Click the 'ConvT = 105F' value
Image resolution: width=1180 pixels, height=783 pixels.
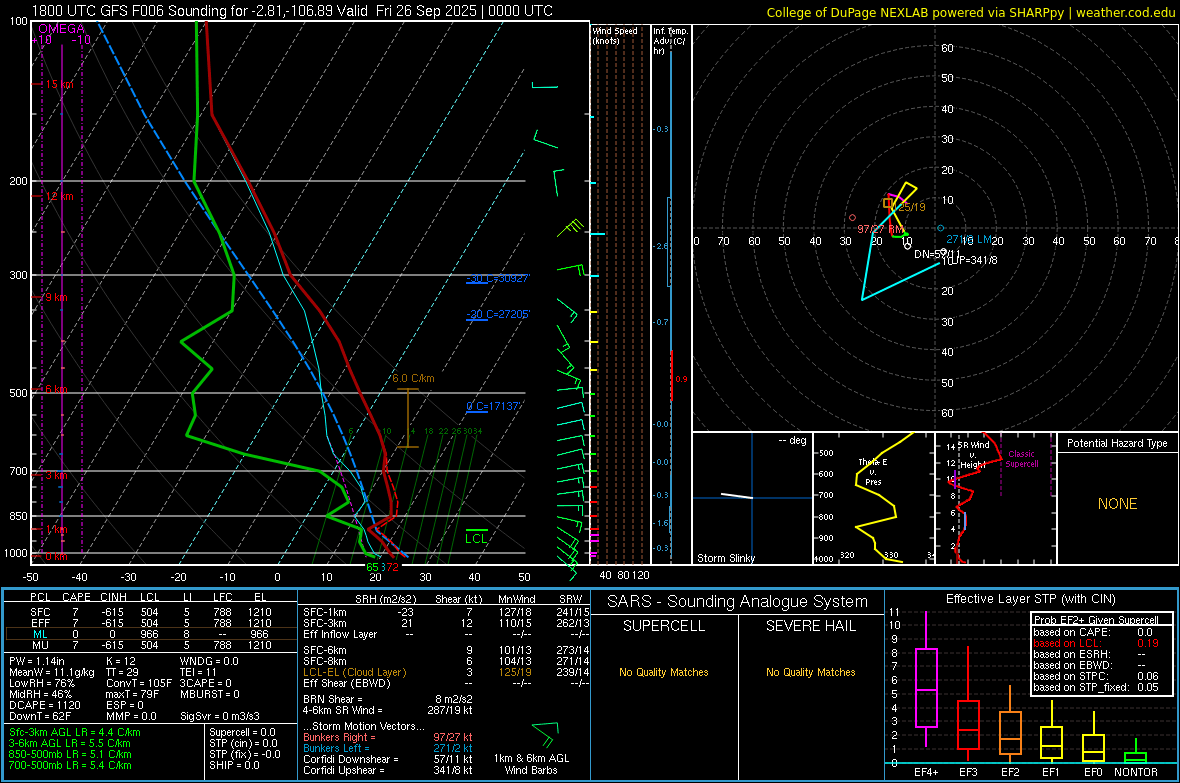point(138,683)
